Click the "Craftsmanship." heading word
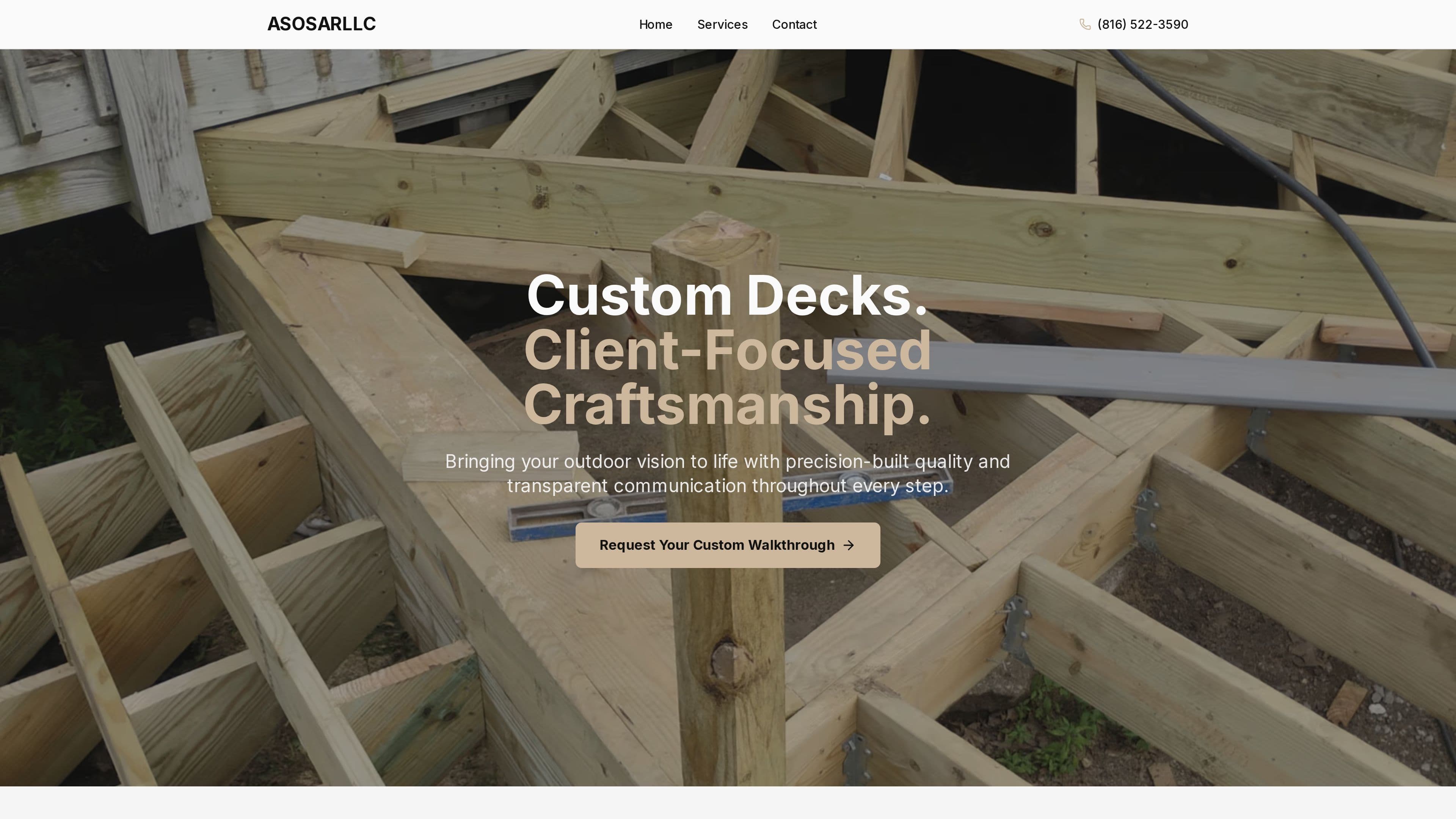 (x=727, y=405)
